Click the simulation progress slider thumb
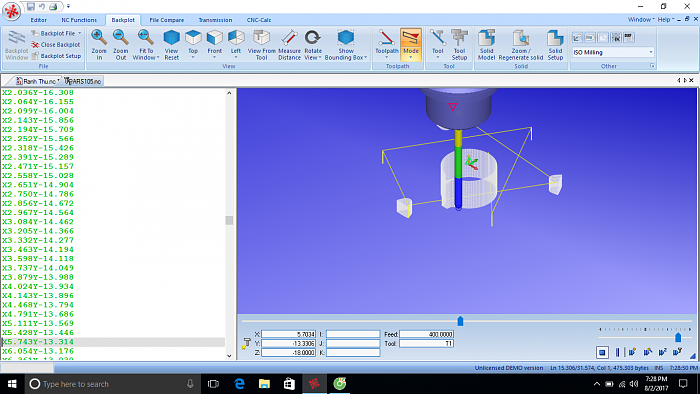This screenshot has height=394, width=700. pos(460,321)
